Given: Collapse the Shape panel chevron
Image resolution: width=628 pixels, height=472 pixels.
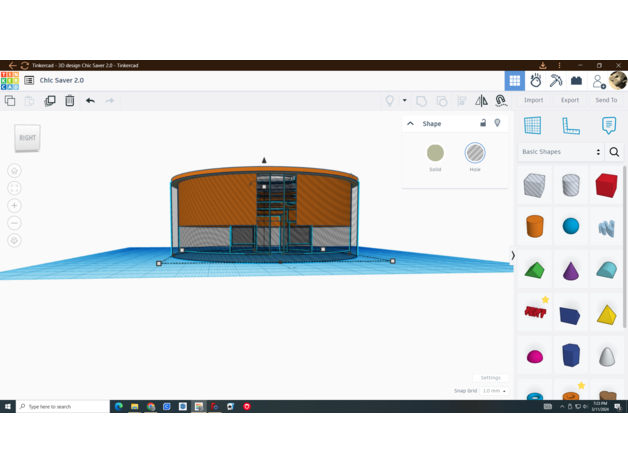Looking at the screenshot, I should click(x=411, y=124).
